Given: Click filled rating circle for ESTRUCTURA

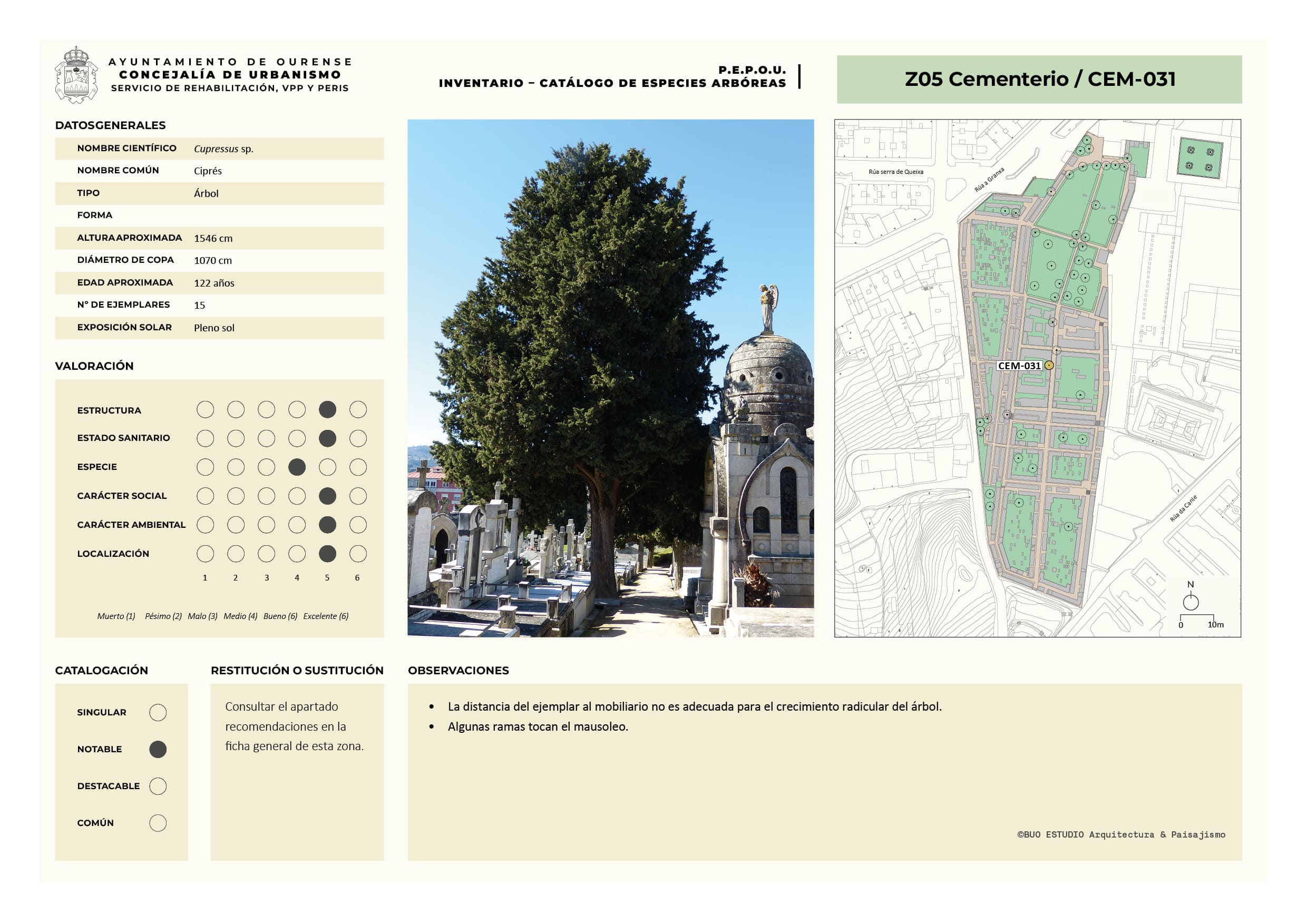Looking at the screenshot, I should (327, 410).
